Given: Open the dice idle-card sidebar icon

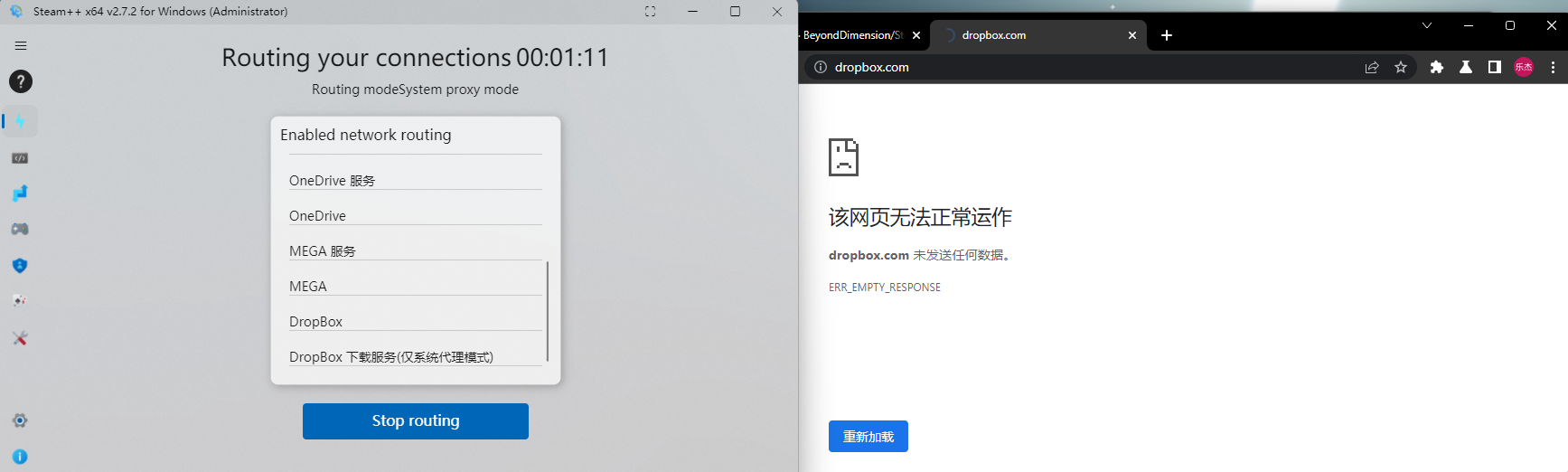Looking at the screenshot, I should click(x=20, y=301).
